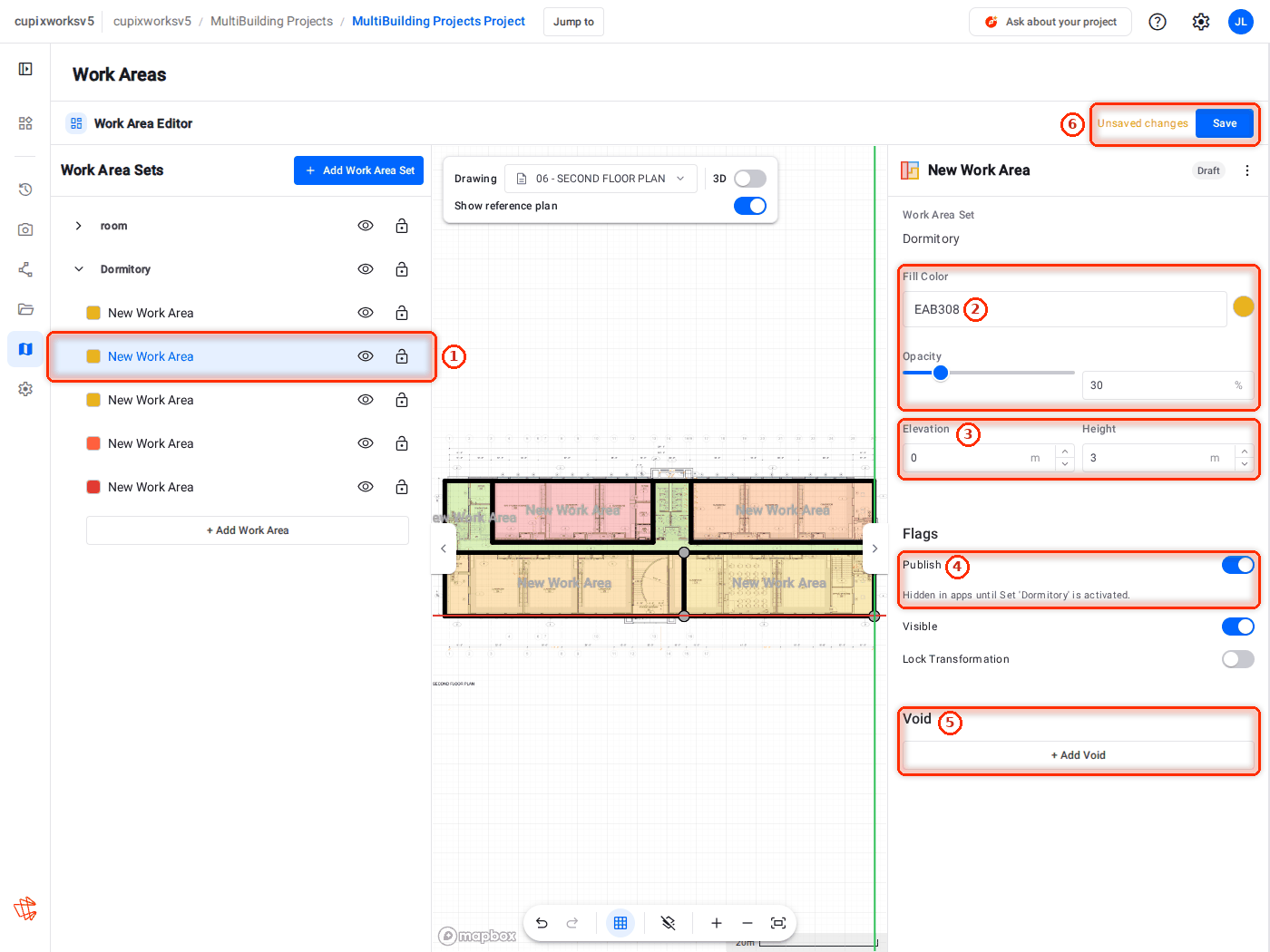The width and height of the screenshot is (1270, 952).
Task: Hide the Dormitory work area set
Action: click(x=366, y=269)
